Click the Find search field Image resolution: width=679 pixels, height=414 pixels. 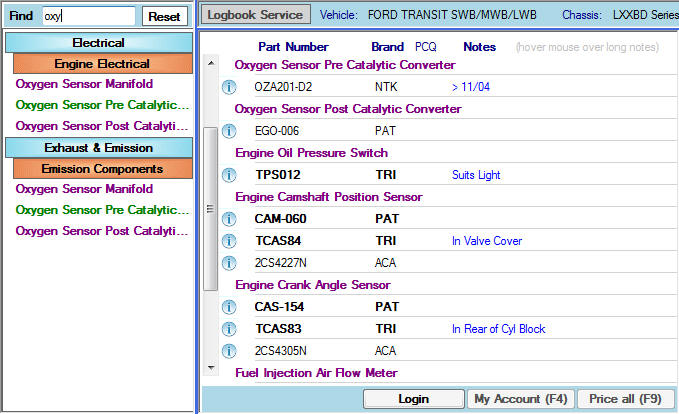[88, 17]
